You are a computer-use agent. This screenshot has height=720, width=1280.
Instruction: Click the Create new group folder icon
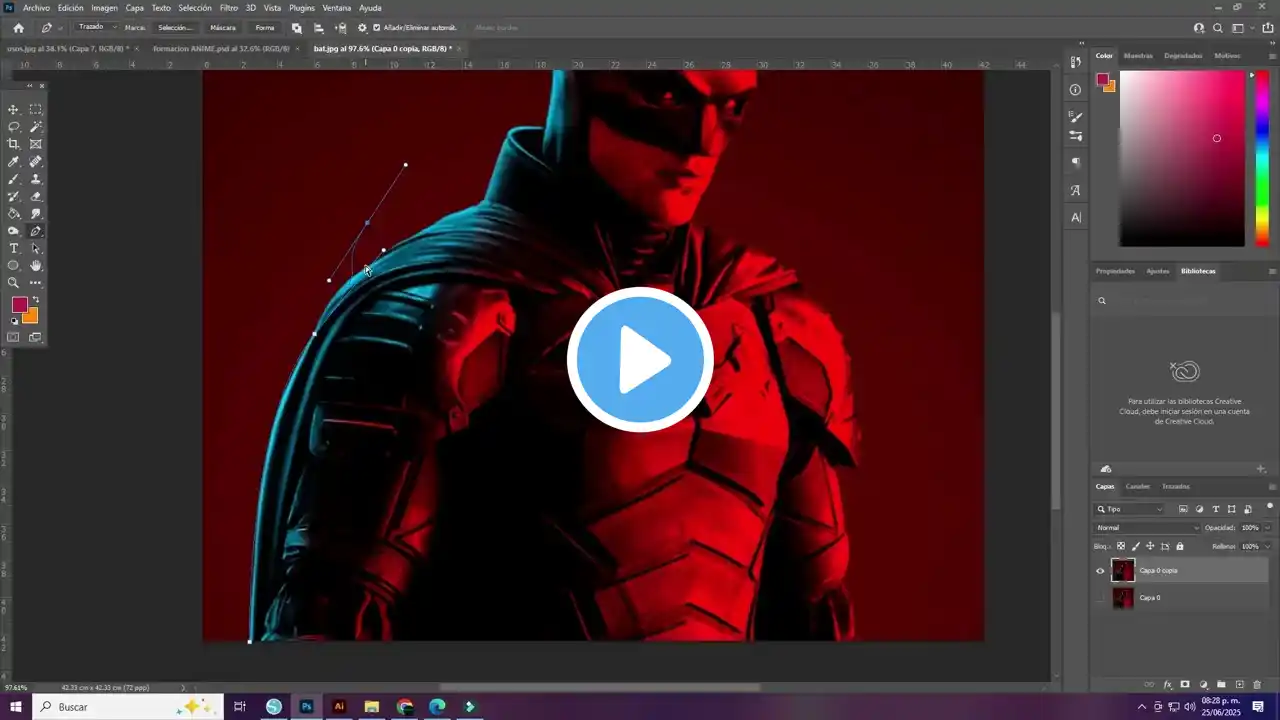[x=1221, y=685]
